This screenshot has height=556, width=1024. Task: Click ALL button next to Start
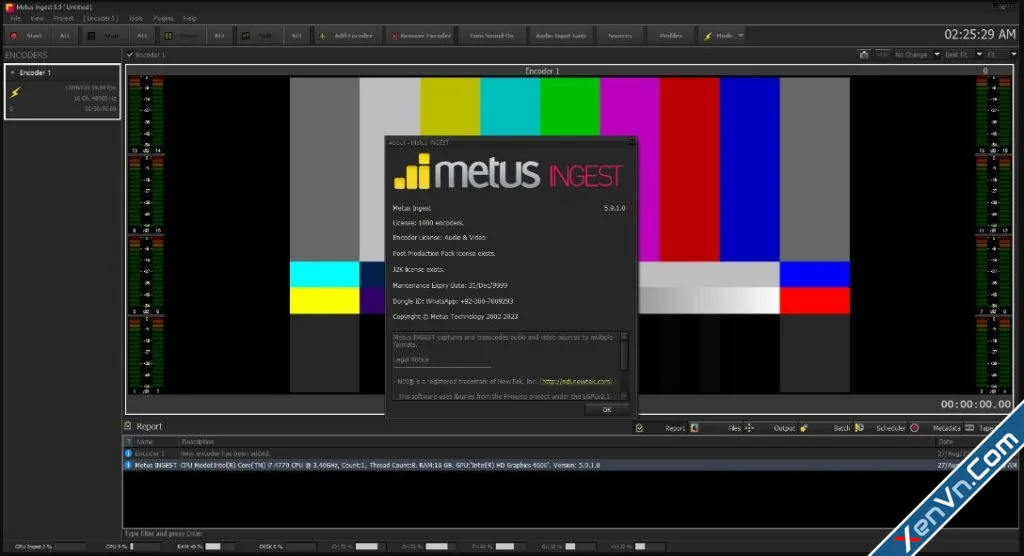tap(65, 36)
